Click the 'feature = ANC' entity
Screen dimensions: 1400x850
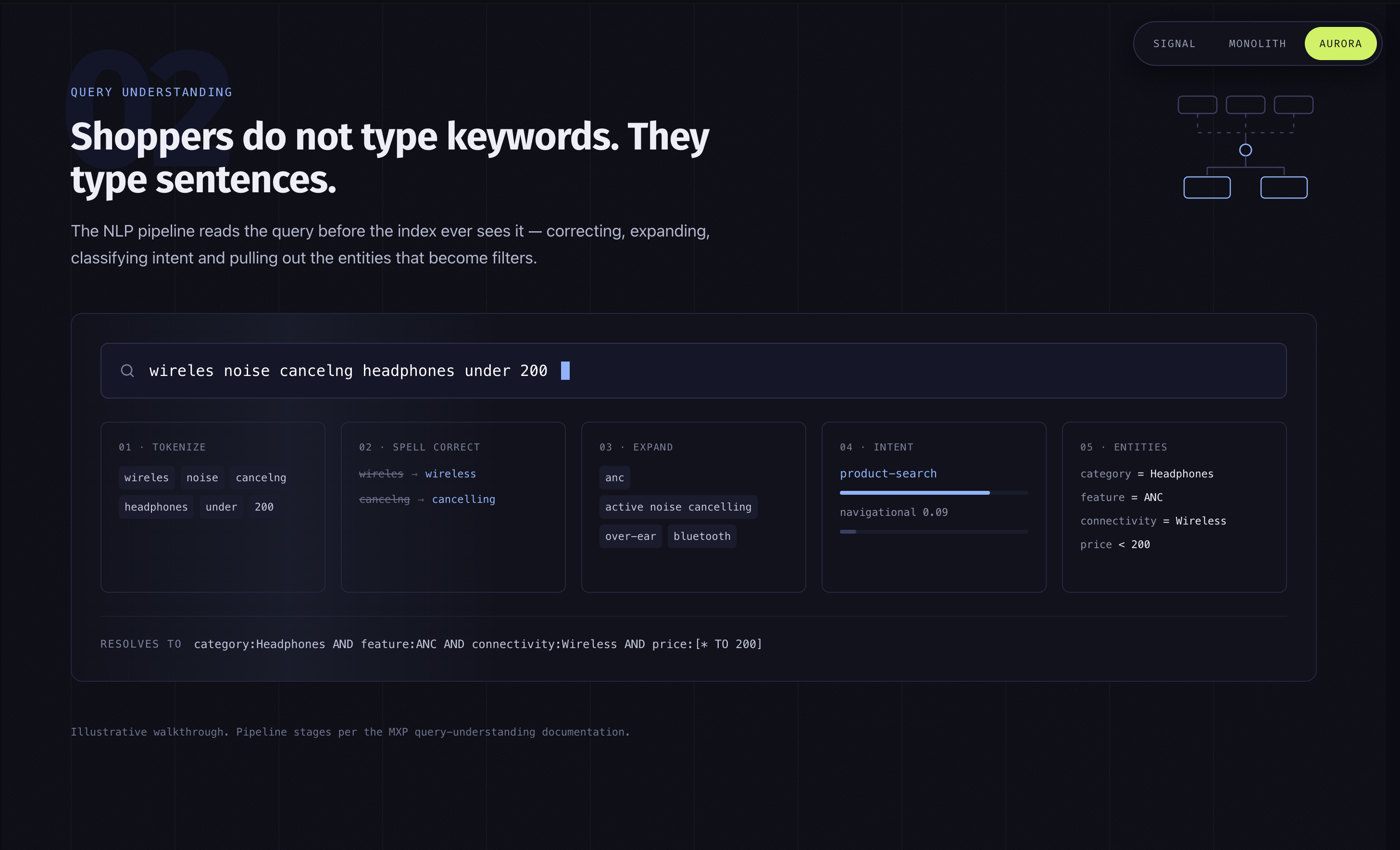1121,498
